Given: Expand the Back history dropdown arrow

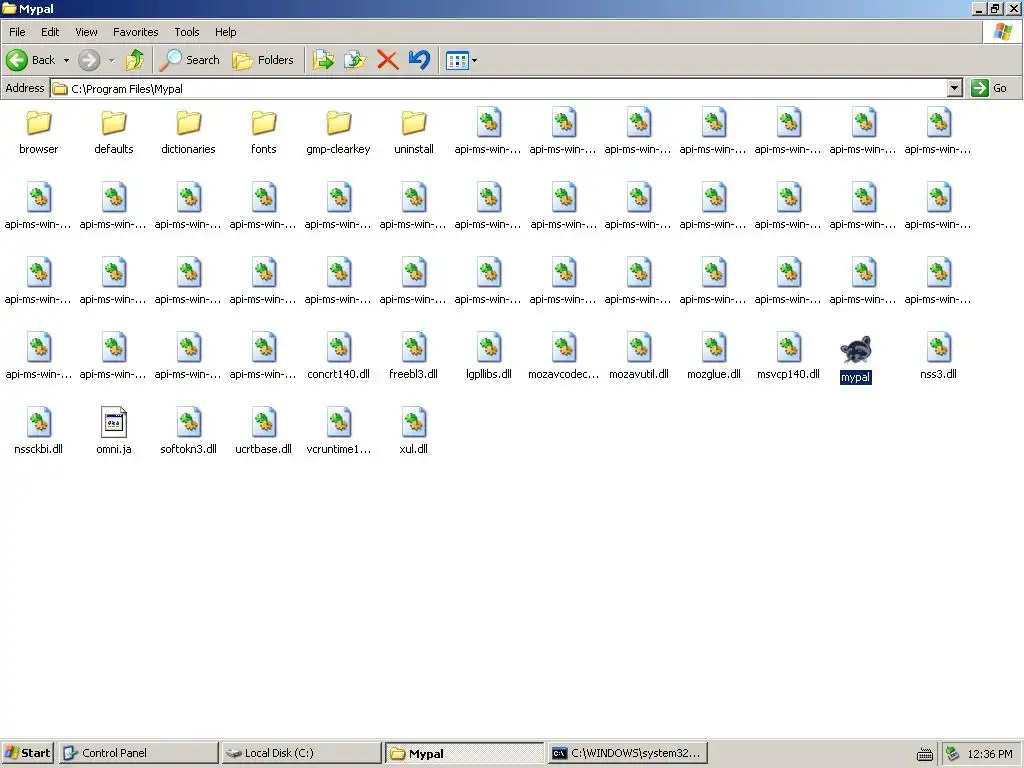Looking at the screenshot, I should tap(66, 60).
